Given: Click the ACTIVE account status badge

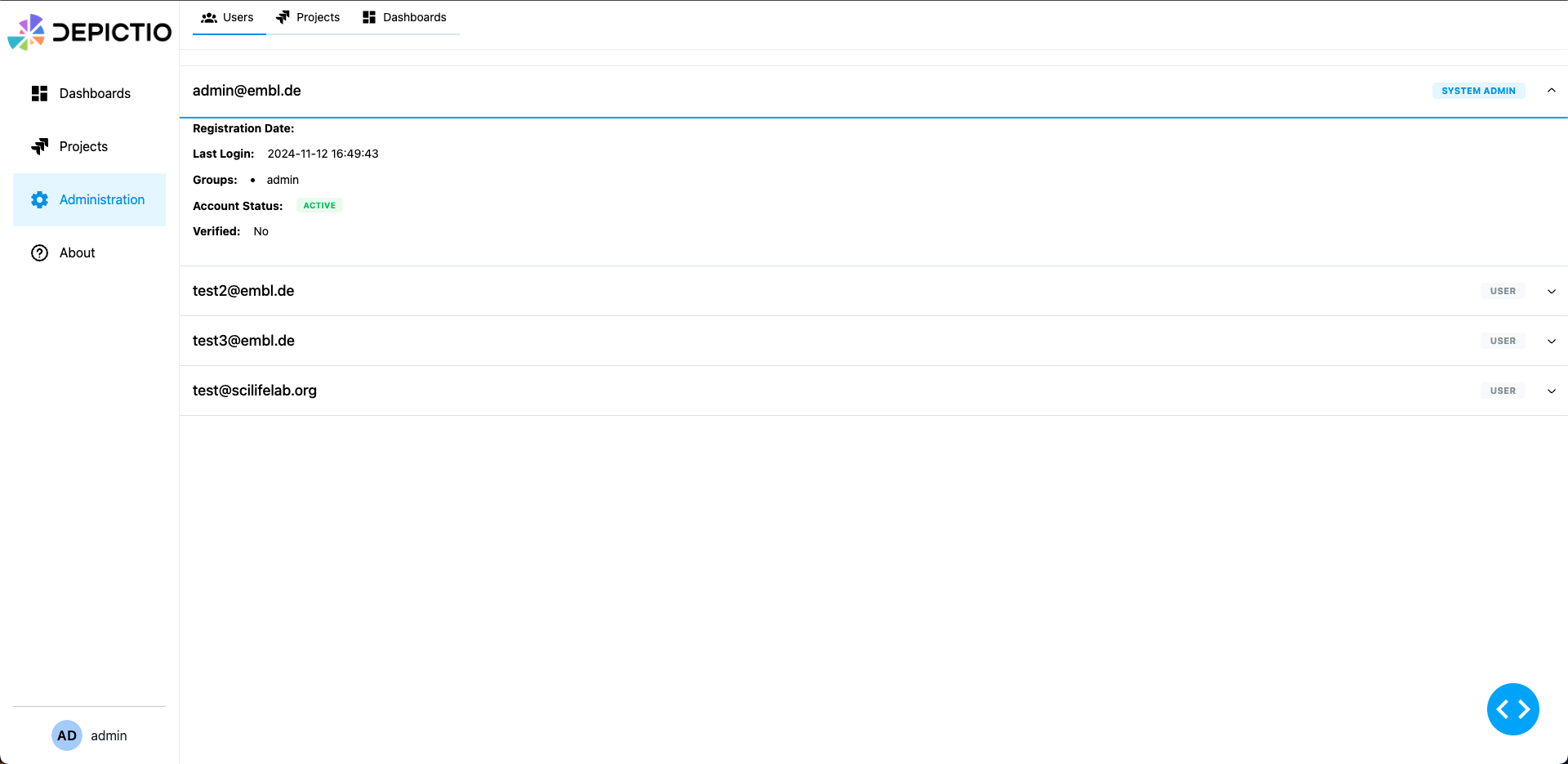Looking at the screenshot, I should [318, 205].
